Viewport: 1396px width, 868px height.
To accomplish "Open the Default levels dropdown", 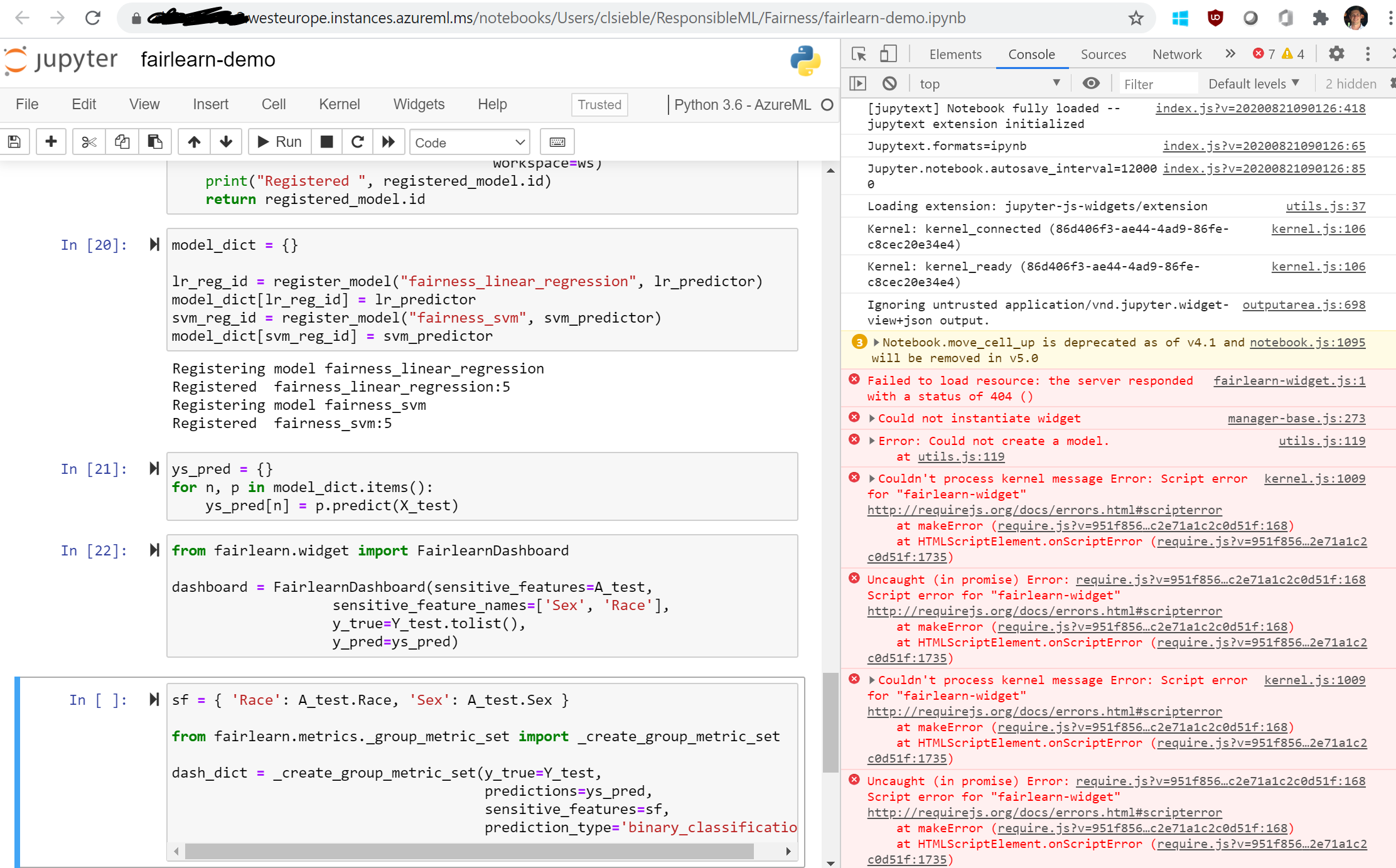I will (1254, 83).
